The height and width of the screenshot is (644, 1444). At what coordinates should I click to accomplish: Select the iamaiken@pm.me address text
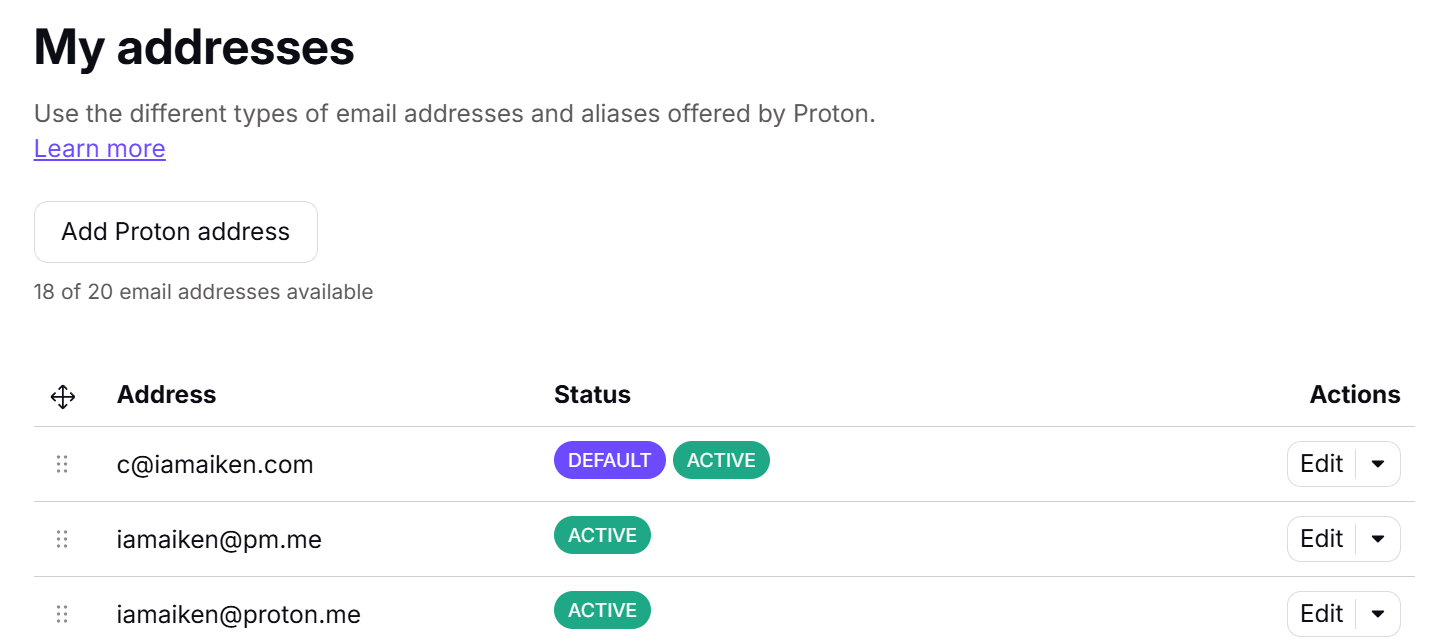pyautogui.click(x=219, y=540)
